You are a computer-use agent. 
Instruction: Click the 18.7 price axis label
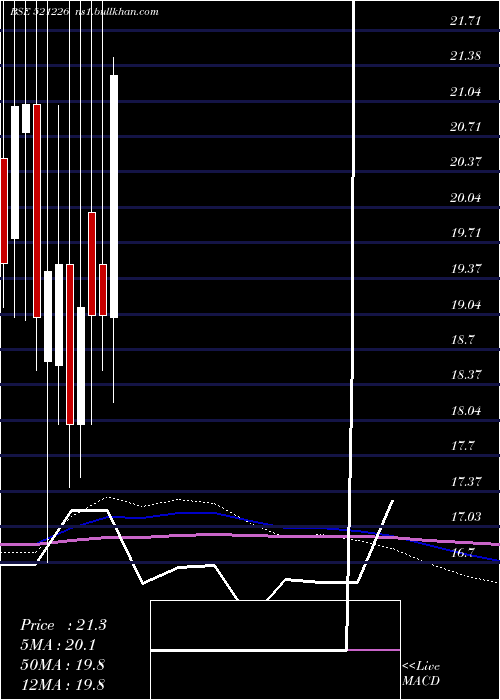[462, 339]
